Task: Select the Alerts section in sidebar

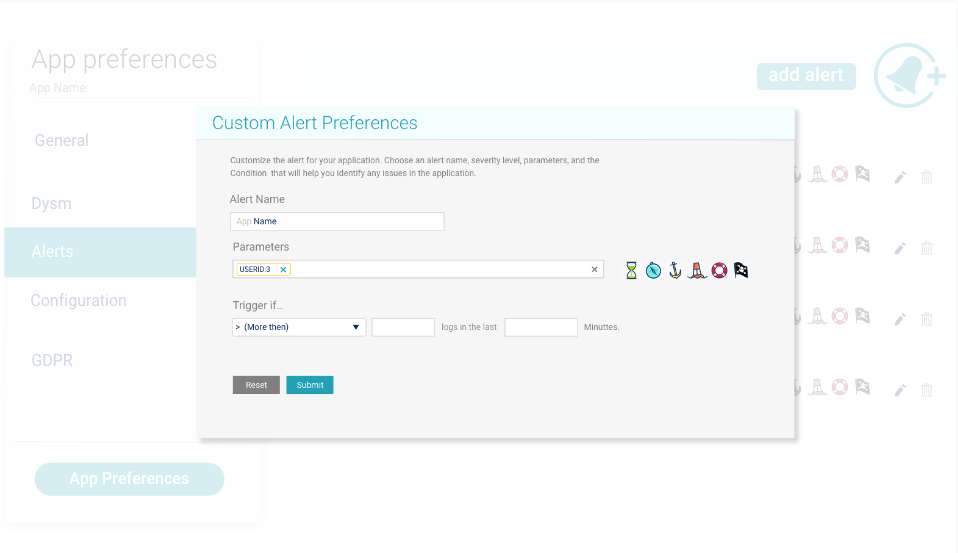Action: pos(100,252)
